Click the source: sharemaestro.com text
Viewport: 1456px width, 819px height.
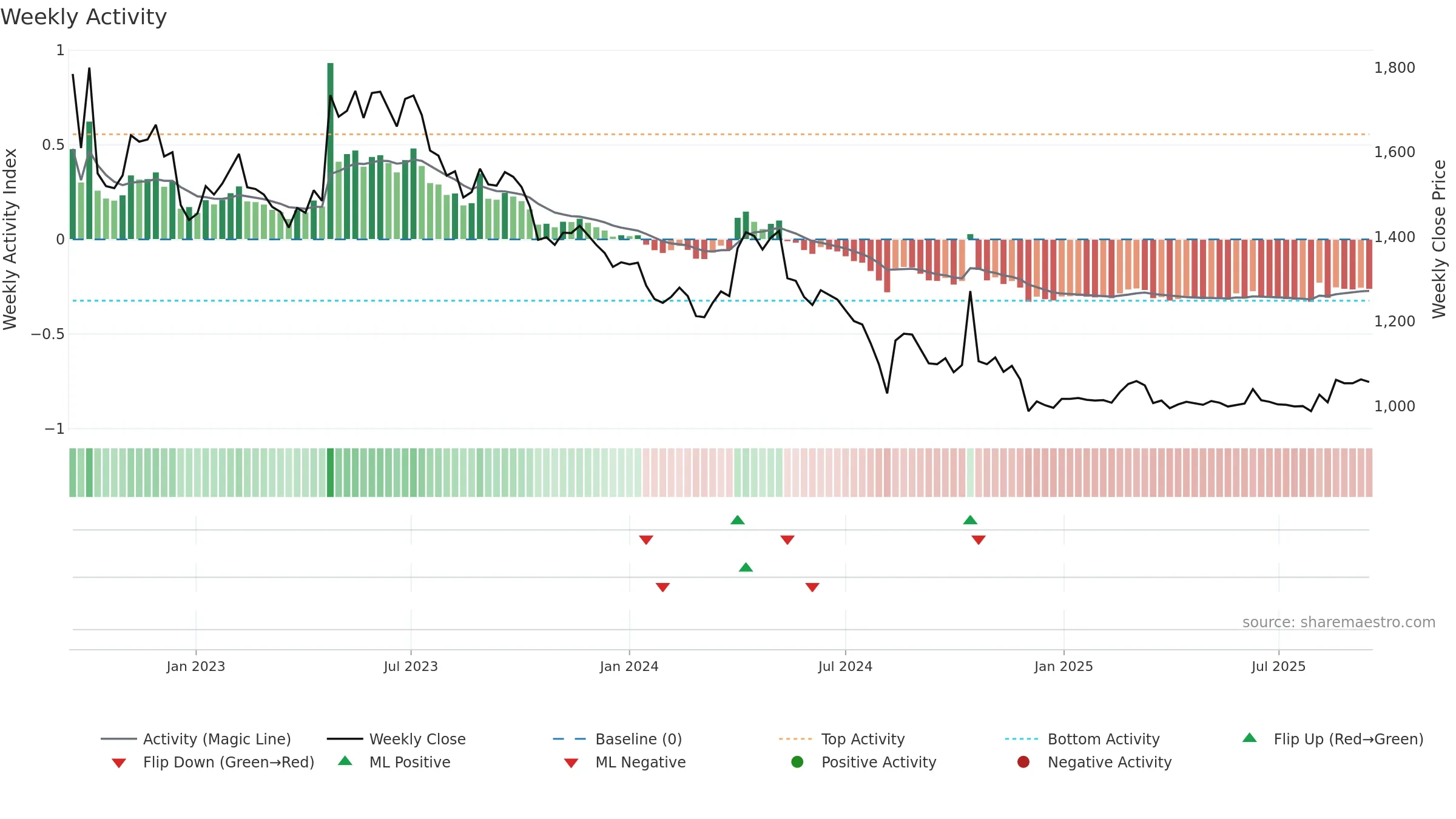pos(1339,622)
